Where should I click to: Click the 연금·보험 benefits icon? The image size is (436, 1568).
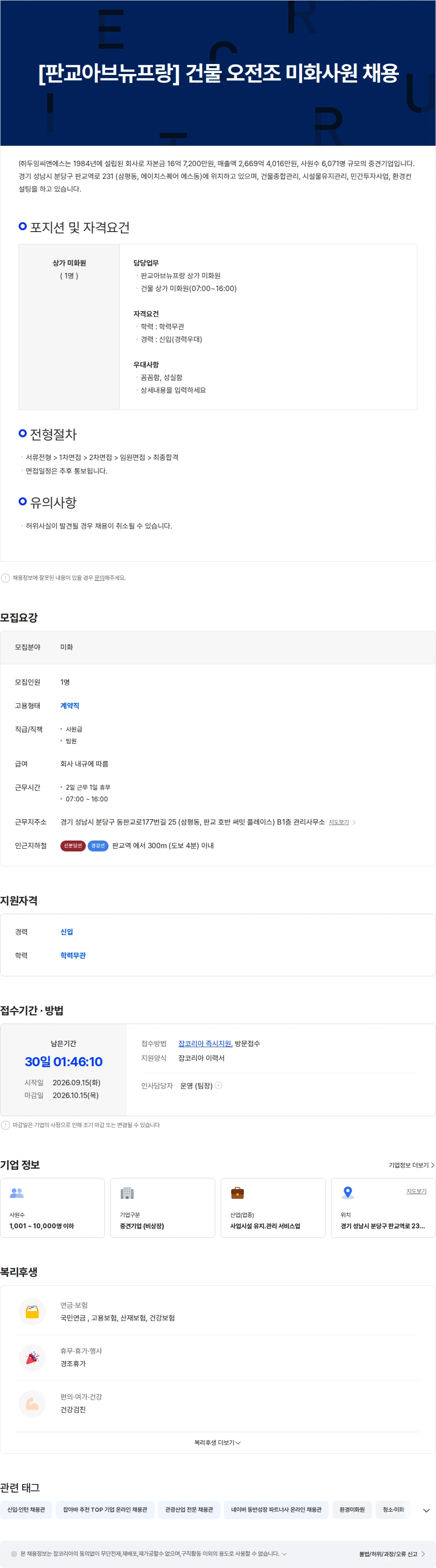pyautogui.click(x=32, y=1311)
